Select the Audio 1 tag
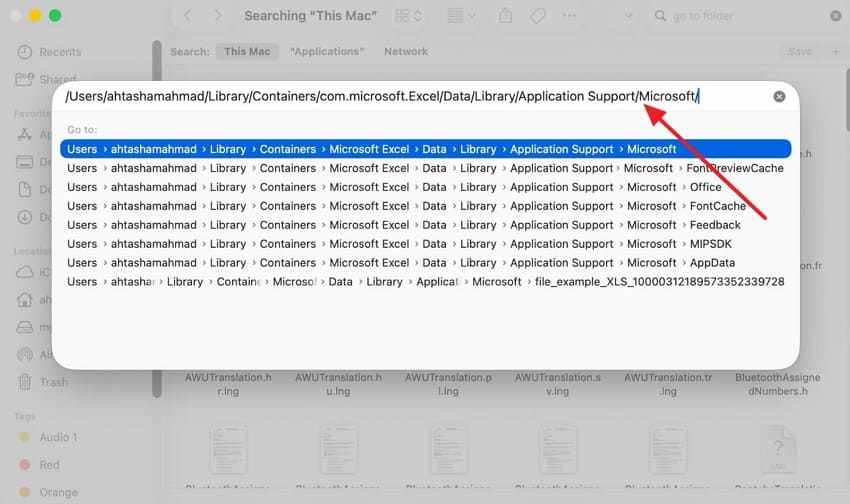The width and height of the screenshot is (850, 504). [x=49, y=437]
